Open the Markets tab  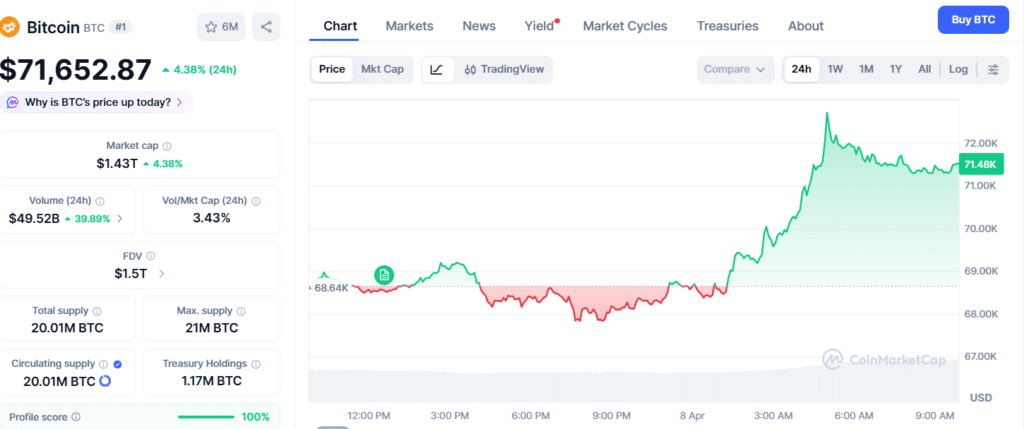click(x=409, y=26)
